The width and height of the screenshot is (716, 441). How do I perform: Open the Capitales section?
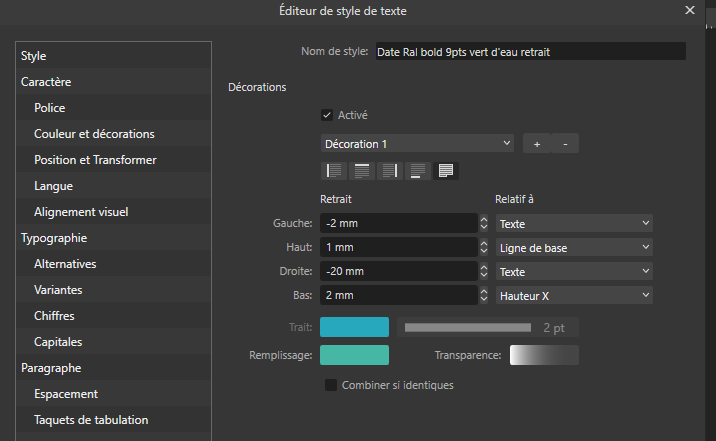point(113,342)
